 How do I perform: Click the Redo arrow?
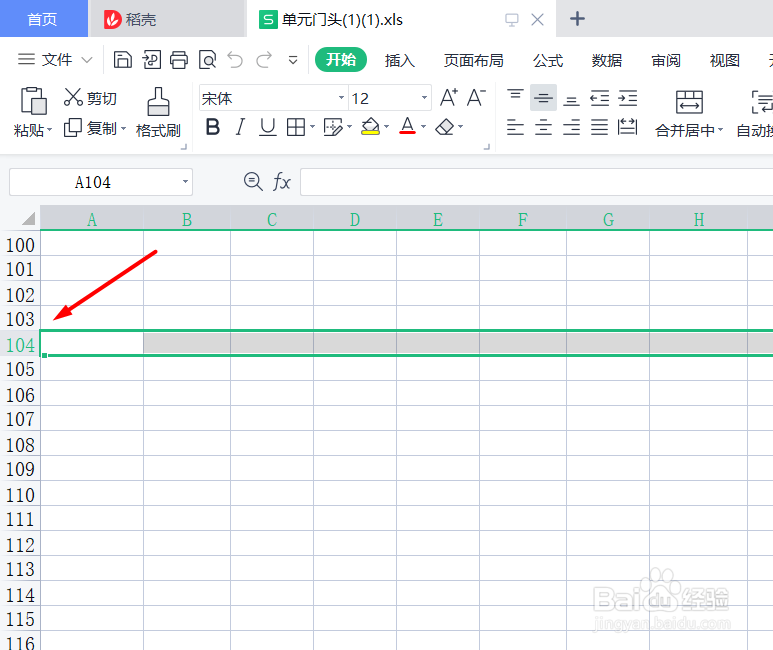tap(264, 60)
